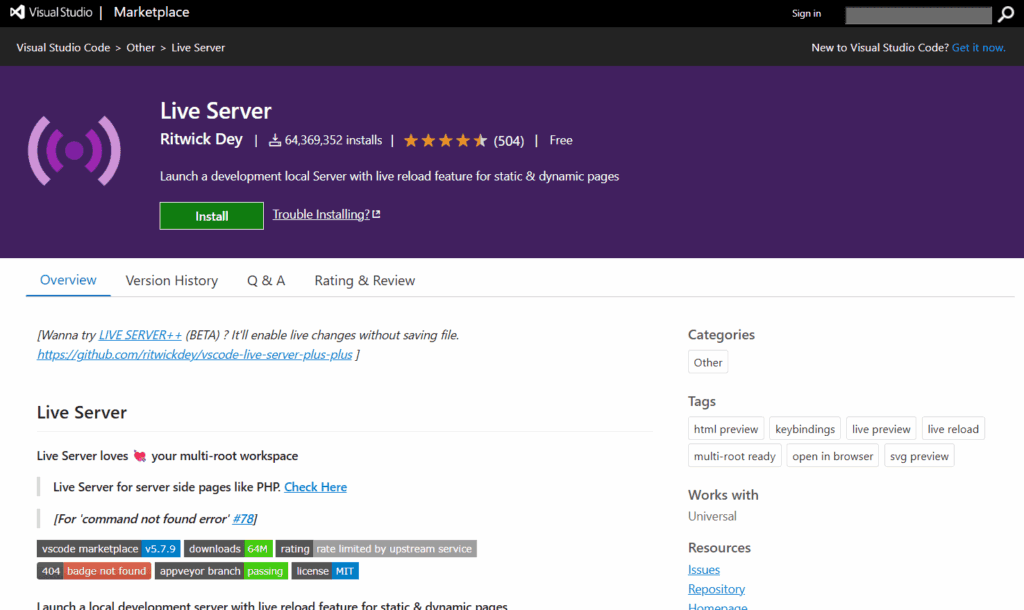The height and width of the screenshot is (610, 1024).
Task: Click the Live Server page title
Action: (216, 111)
